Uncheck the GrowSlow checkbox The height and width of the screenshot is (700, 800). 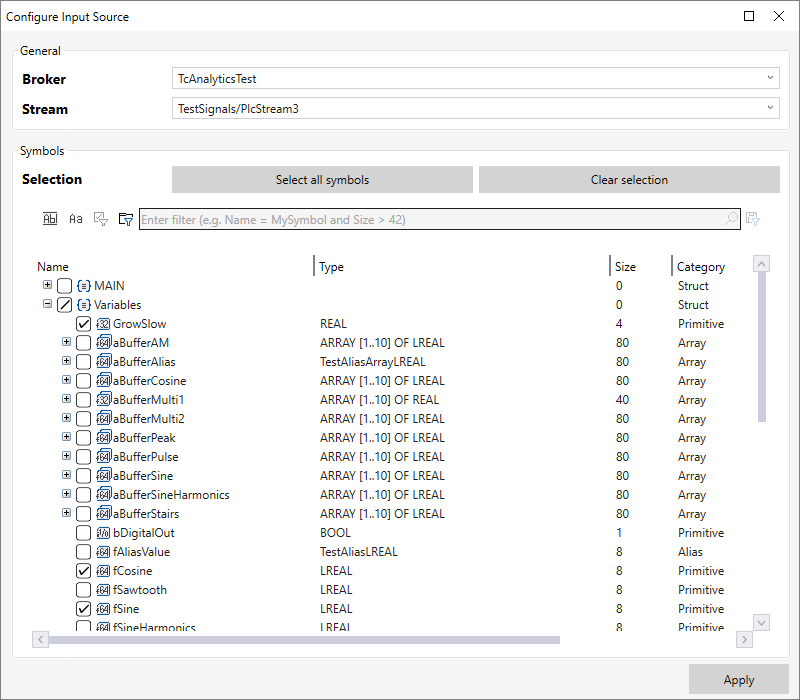pyautogui.click(x=83, y=324)
